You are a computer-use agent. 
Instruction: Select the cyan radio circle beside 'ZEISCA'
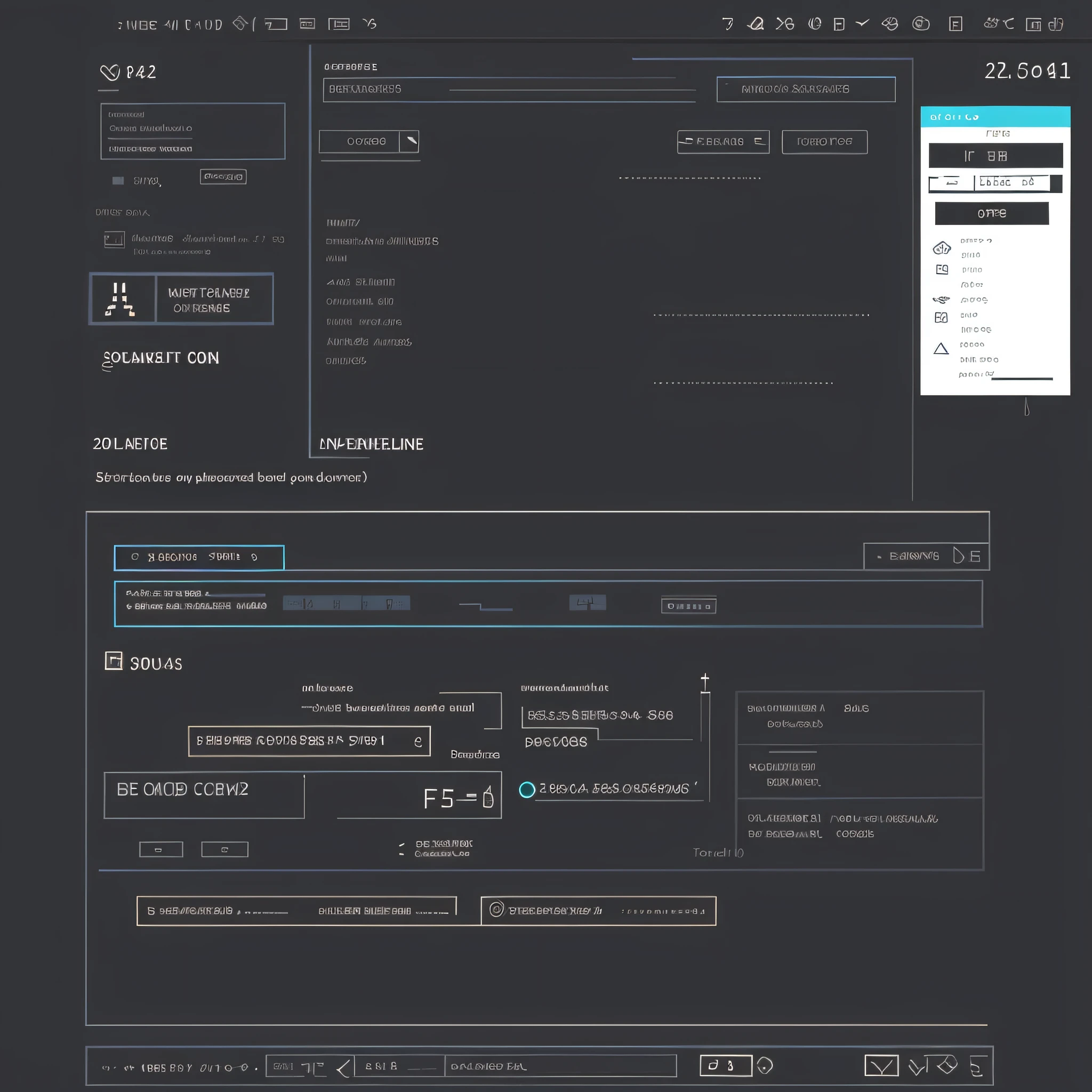click(x=527, y=790)
